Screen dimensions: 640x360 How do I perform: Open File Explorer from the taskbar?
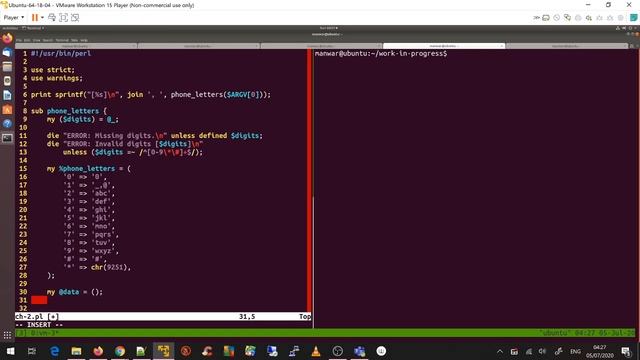pyautogui.click(x=76, y=351)
